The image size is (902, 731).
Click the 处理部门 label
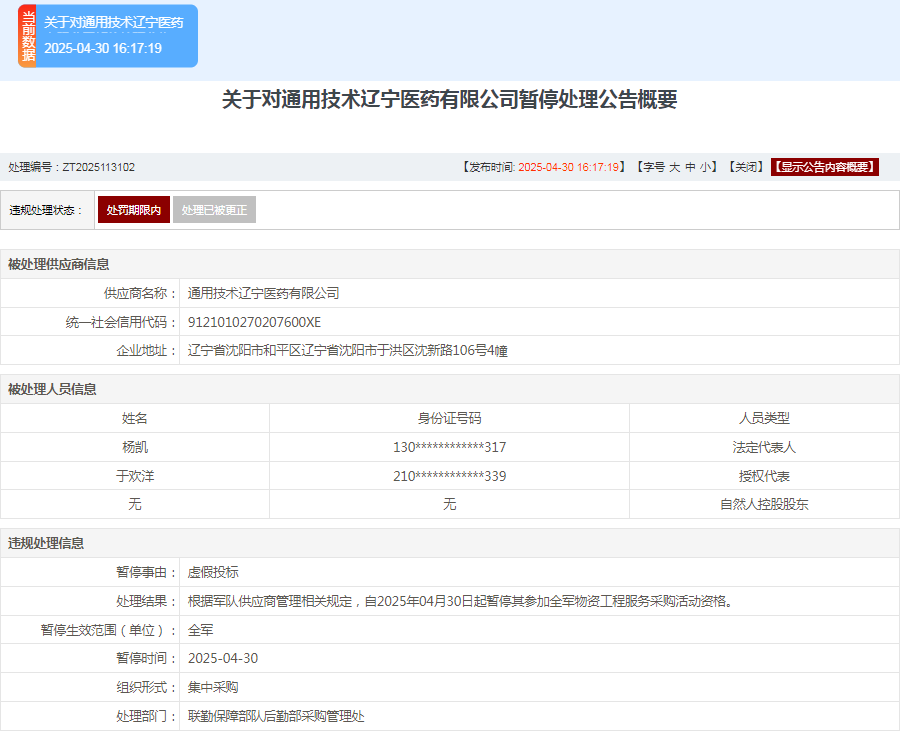tap(146, 716)
